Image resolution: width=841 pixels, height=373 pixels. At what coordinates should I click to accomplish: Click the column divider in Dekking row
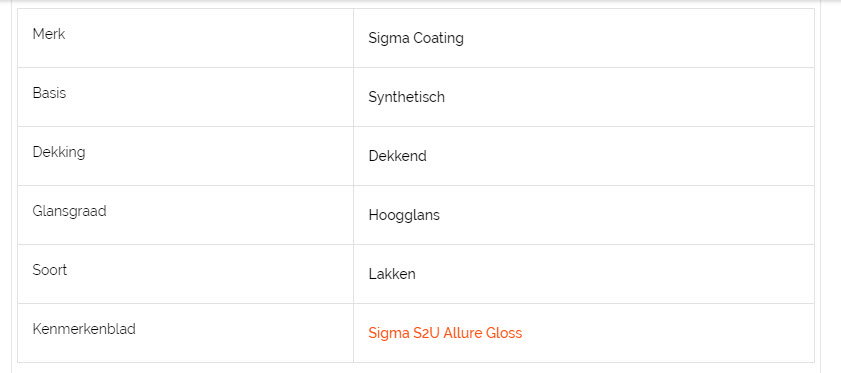[353, 156]
